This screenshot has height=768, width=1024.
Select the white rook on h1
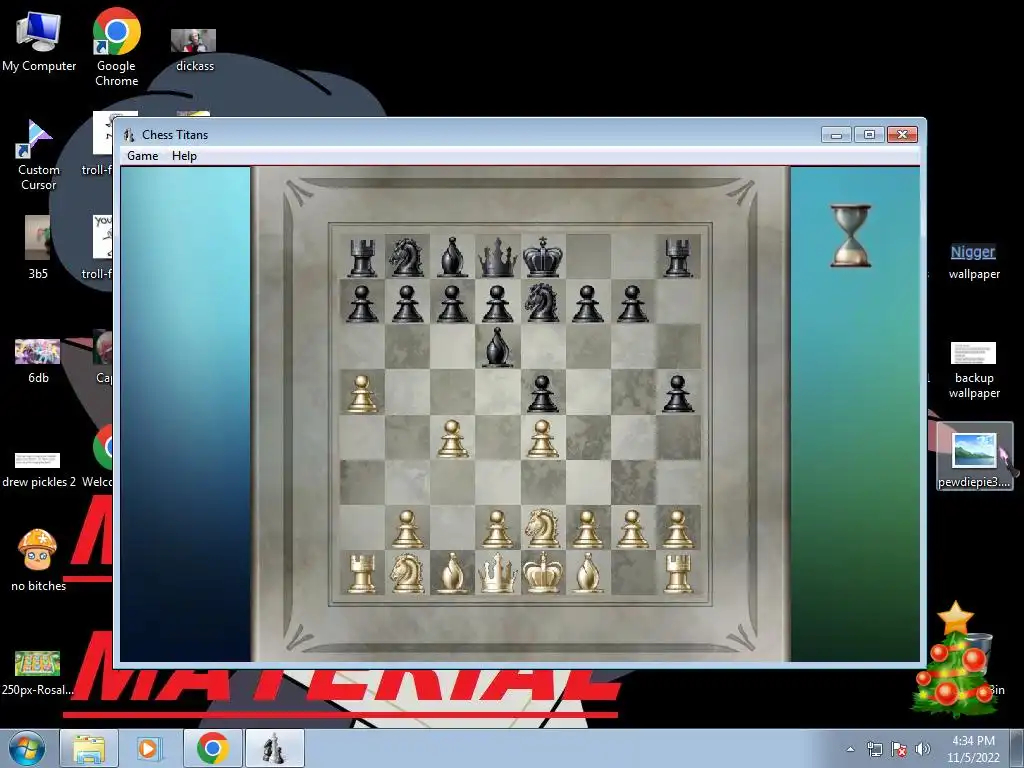[678, 573]
